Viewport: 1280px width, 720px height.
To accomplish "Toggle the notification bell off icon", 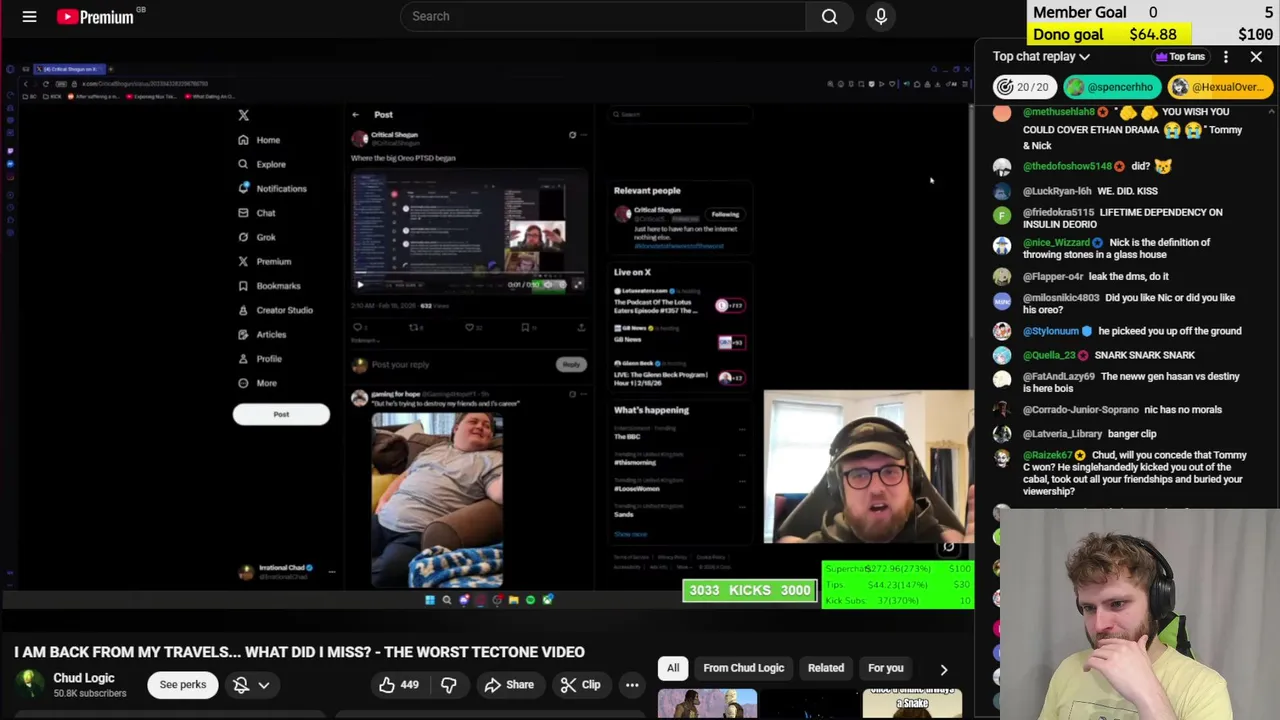I will click(x=241, y=684).
